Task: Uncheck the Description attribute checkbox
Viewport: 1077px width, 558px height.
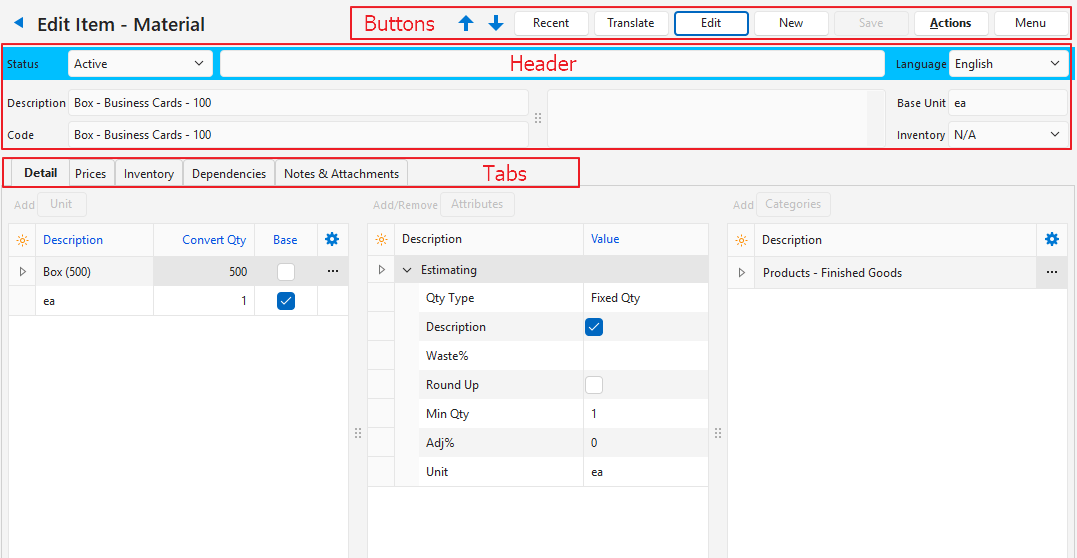Action: (x=594, y=327)
